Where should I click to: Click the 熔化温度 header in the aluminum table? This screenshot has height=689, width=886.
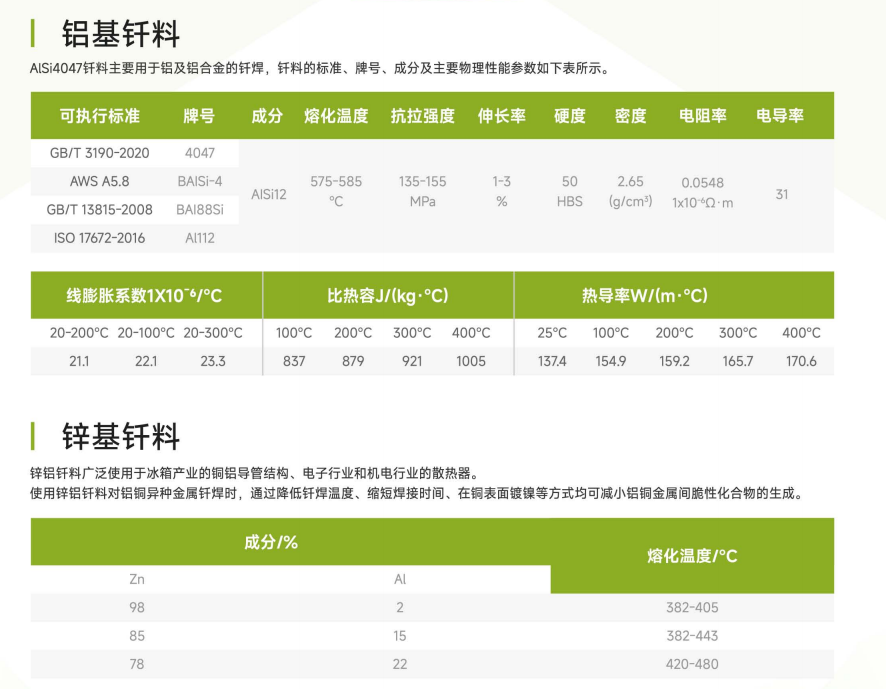[x=336, y=116]
